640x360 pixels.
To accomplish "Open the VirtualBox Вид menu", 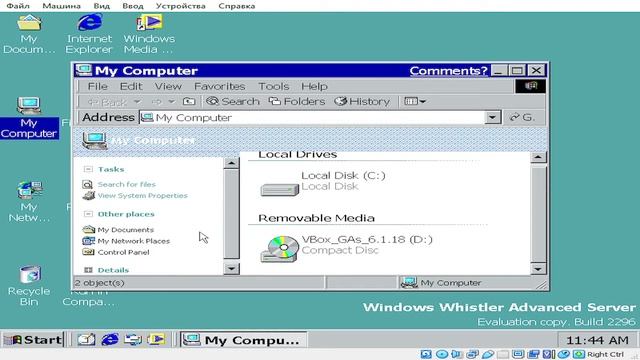I will pos(101,6).
